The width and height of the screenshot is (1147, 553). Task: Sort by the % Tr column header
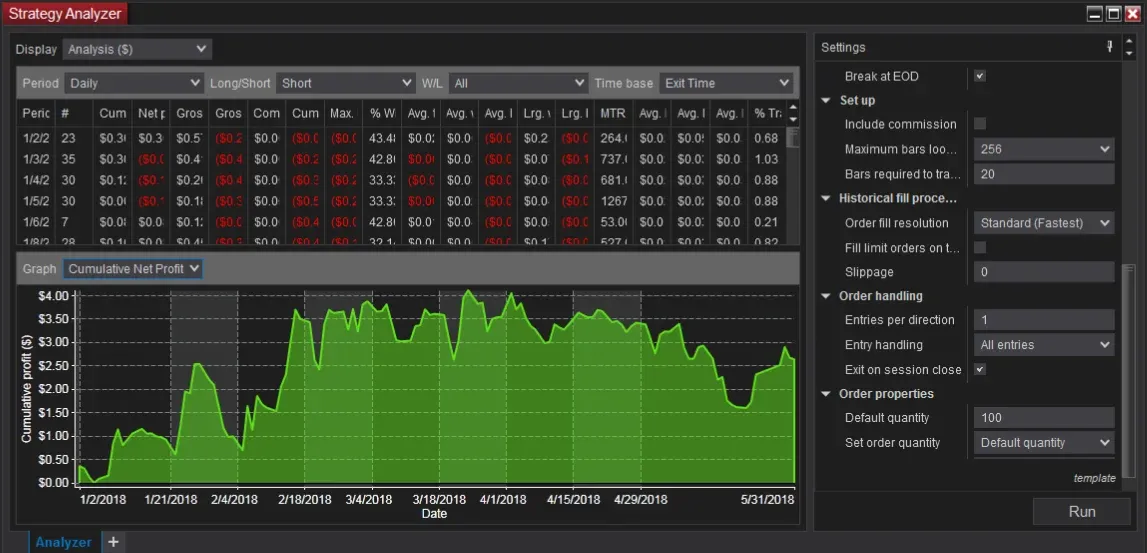tap(767, 113)
